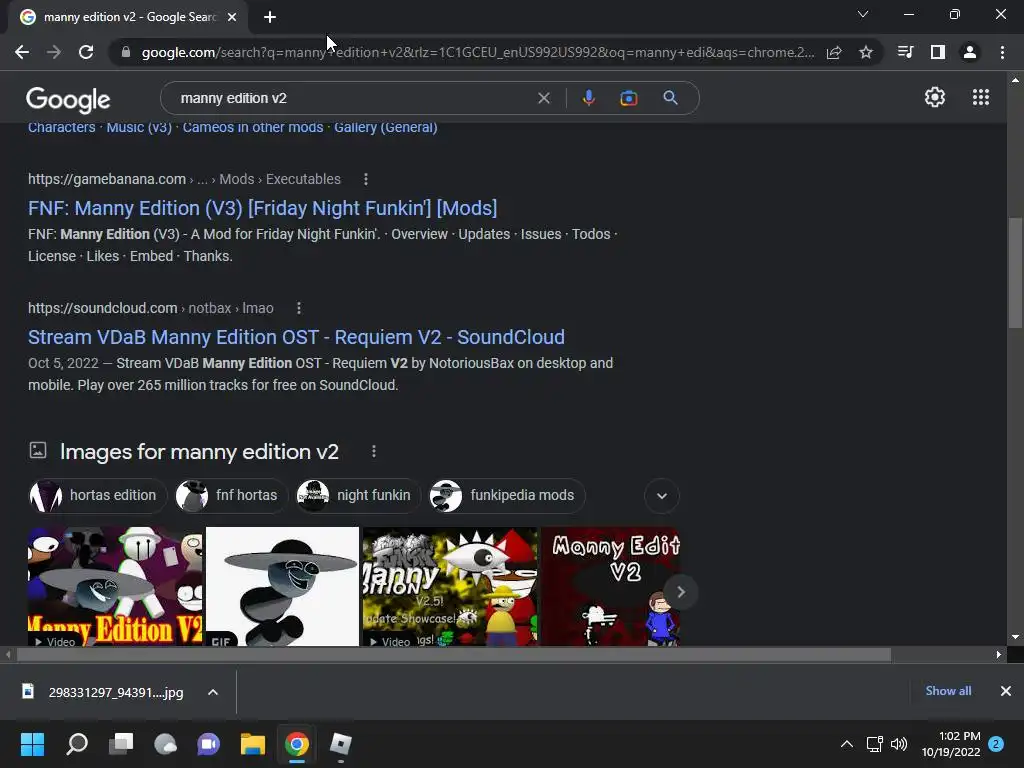Viewport: 1024px width, 768px height.
Task: Open Images for manny edition v2 heading
Action: [x=199, y=451]
